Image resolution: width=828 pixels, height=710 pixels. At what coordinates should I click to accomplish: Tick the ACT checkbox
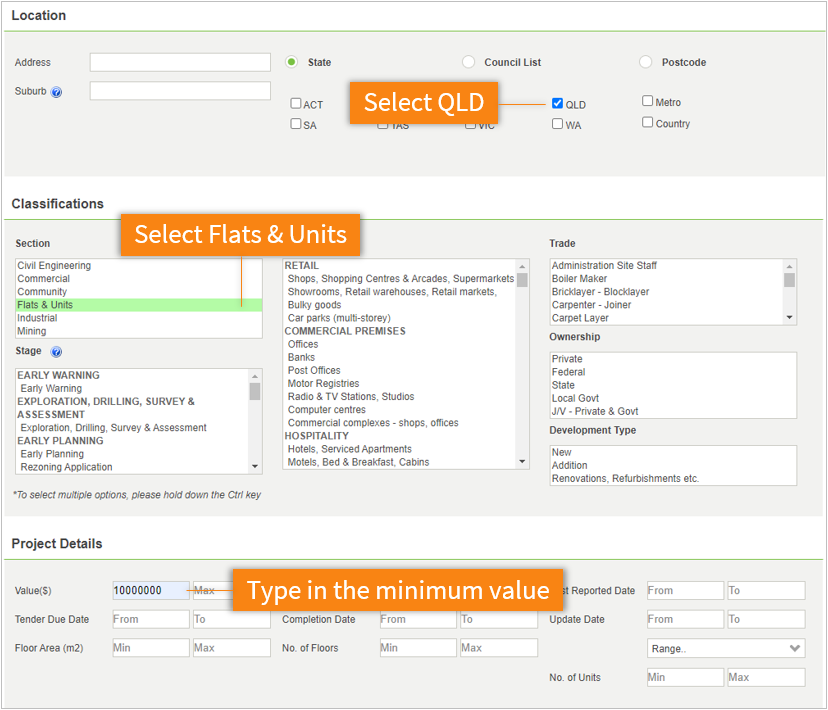[296, 103]
